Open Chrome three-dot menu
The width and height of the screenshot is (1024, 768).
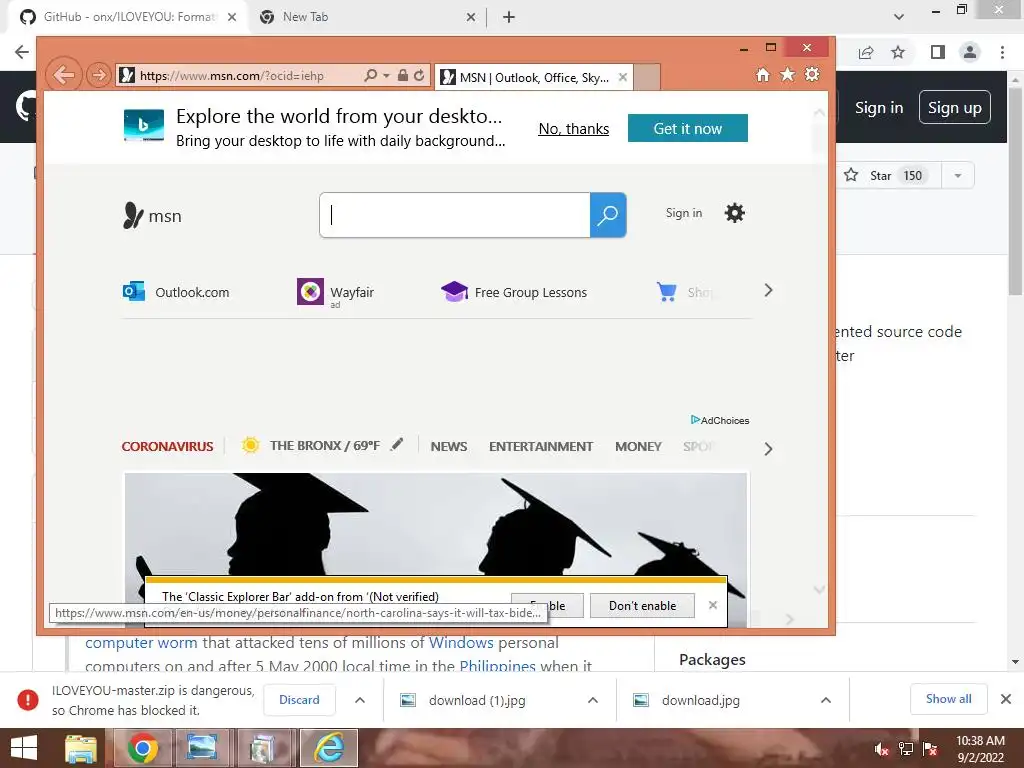coord(1002,52)
